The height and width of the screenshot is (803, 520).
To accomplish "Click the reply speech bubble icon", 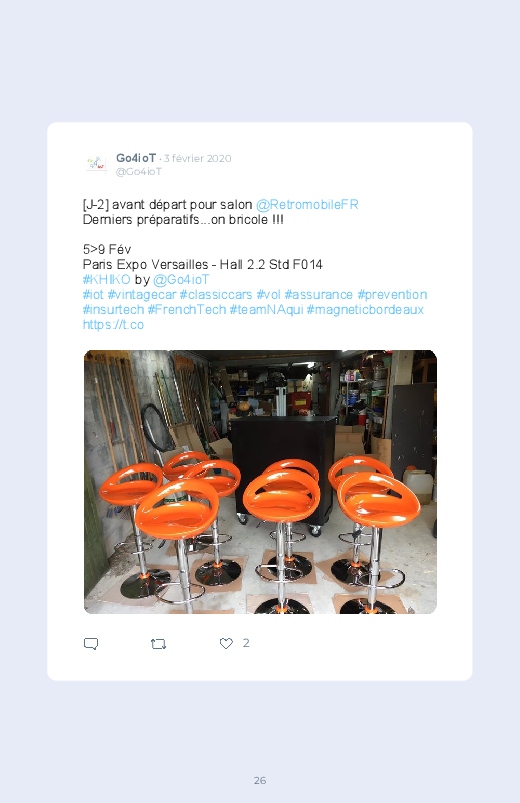I will (x=91, y=644).
